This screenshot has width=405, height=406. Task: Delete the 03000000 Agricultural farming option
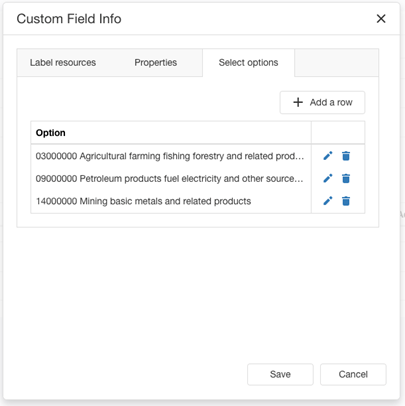tap(346, 156)
